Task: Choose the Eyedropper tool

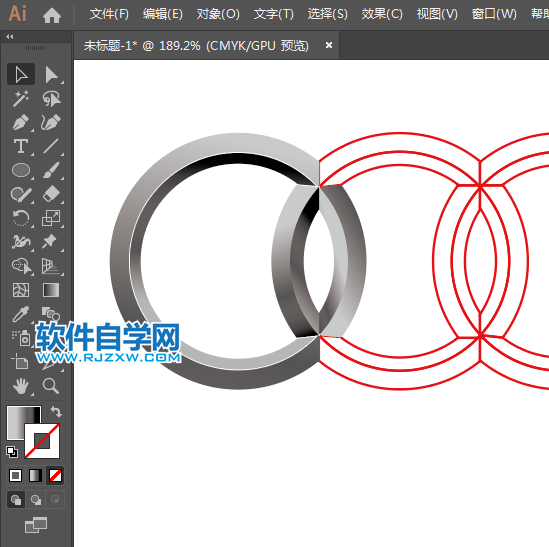Action: click(21, 314)
